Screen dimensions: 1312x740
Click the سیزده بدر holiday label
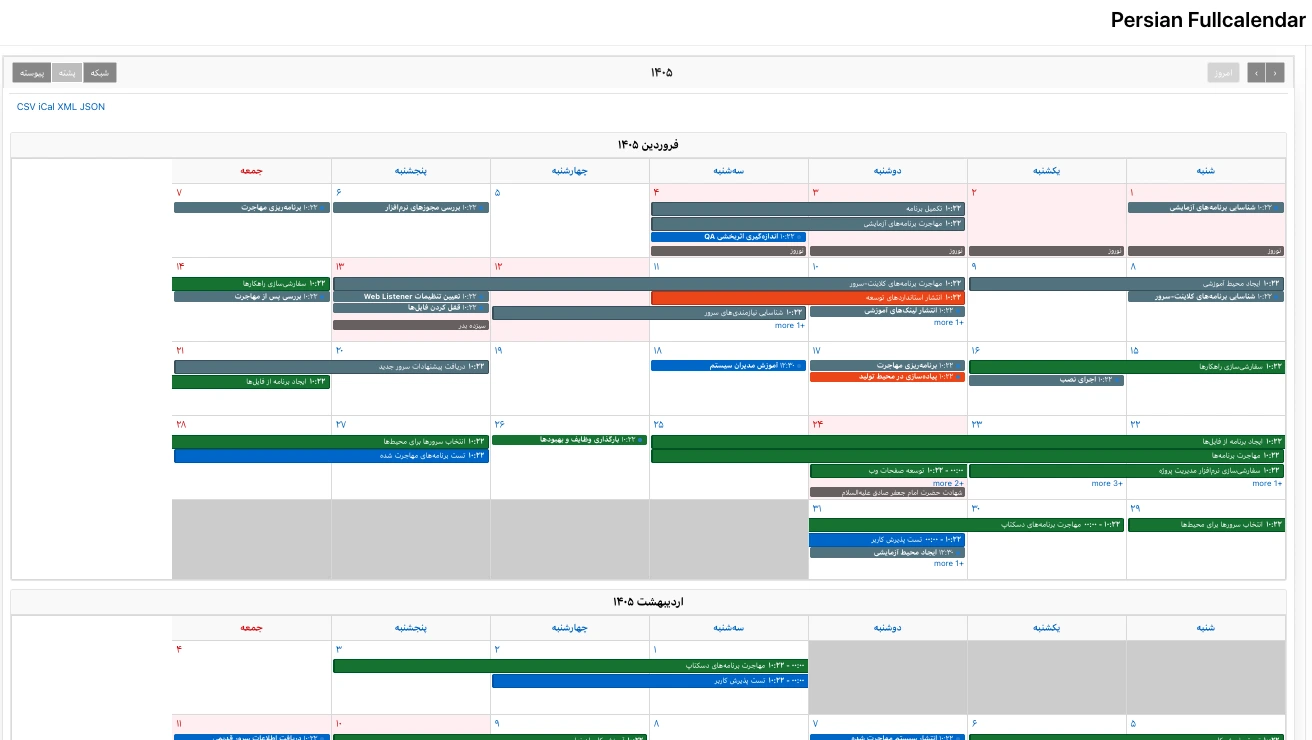tap(411, 325)
